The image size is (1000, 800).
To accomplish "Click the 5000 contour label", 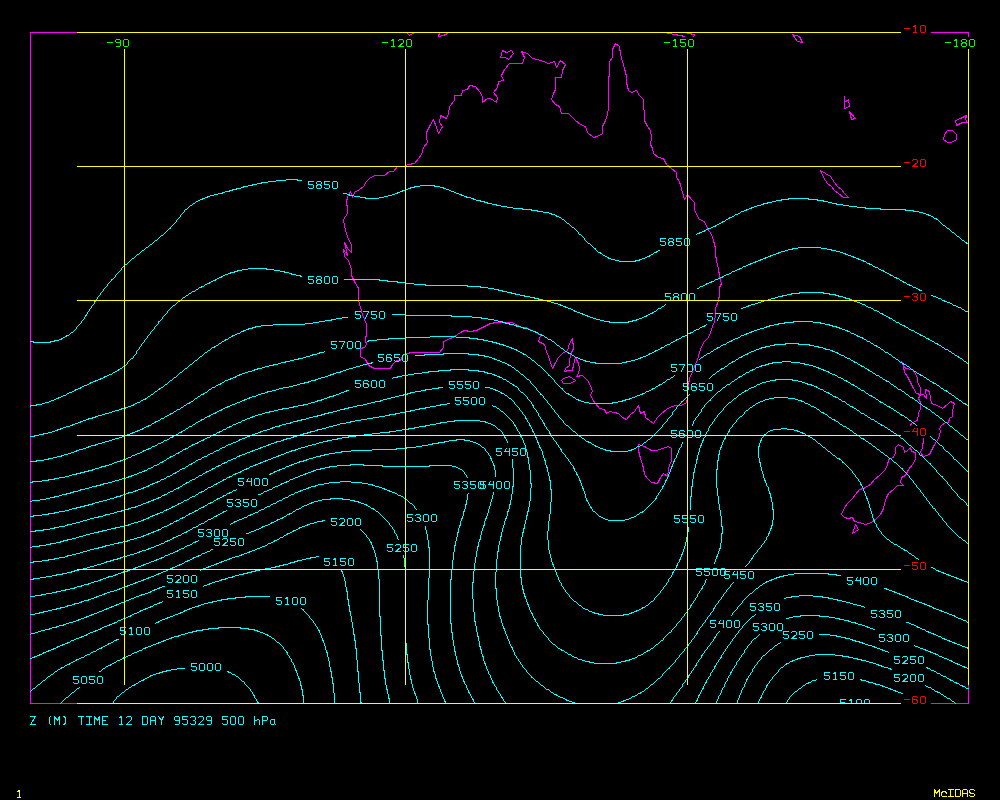I will pyautogui.click(x=206, y=667).
